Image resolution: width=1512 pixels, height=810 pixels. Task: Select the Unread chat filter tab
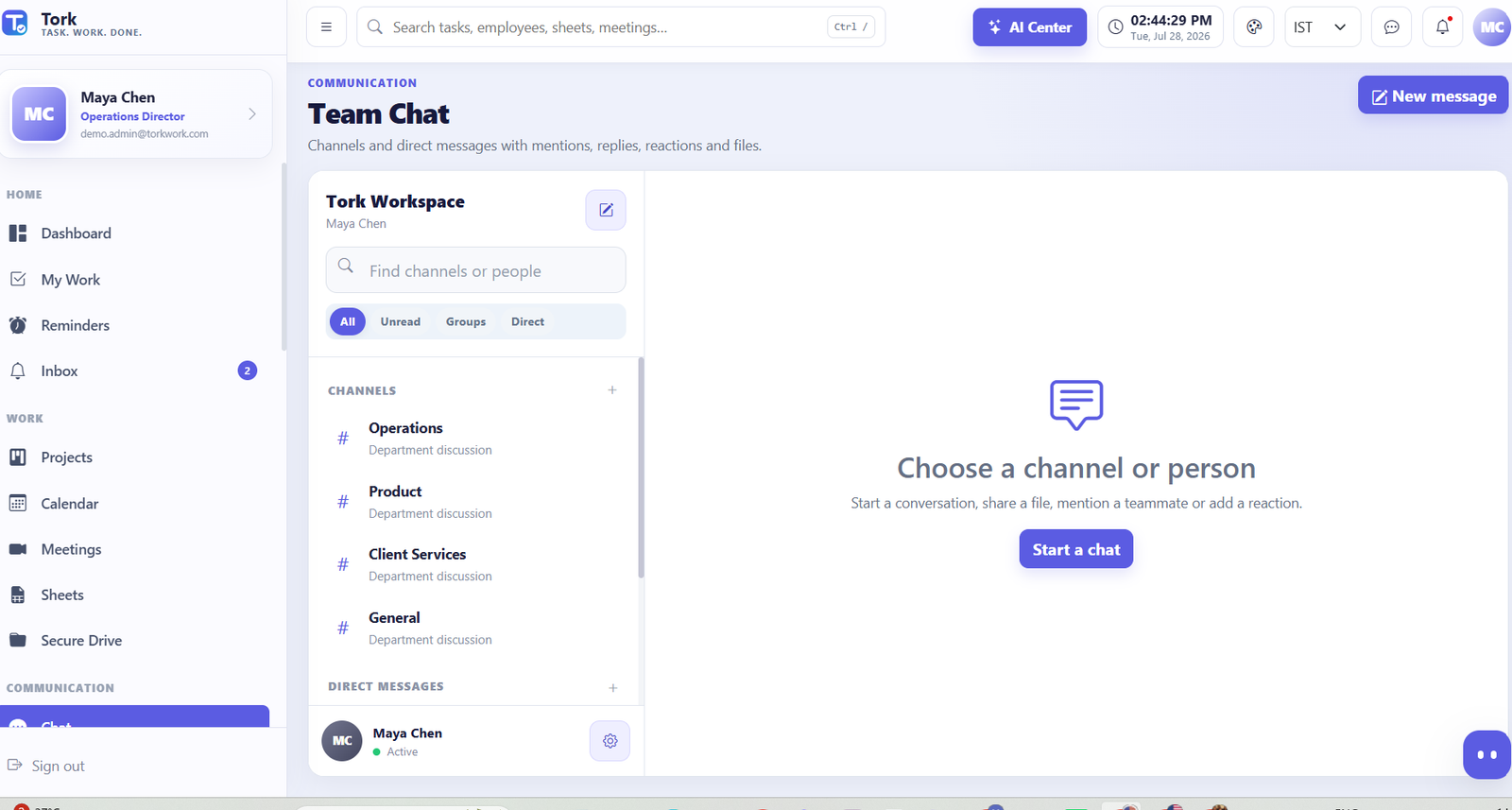click(401, 321)
